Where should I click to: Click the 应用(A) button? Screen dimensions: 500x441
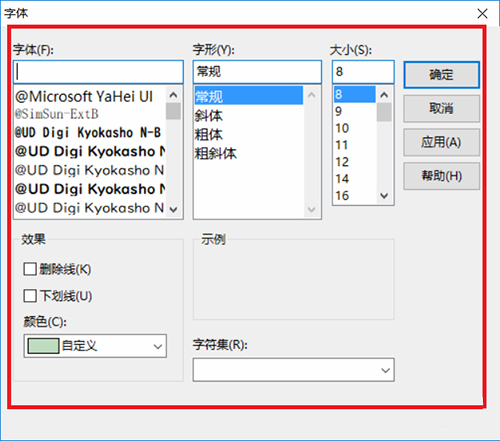tap(441, 142)
